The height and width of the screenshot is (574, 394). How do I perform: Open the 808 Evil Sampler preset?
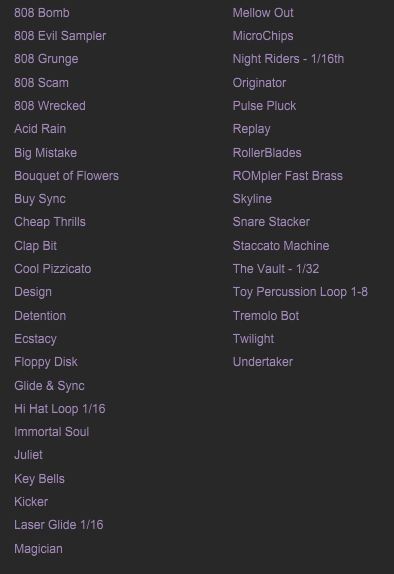tap(60, 36)
